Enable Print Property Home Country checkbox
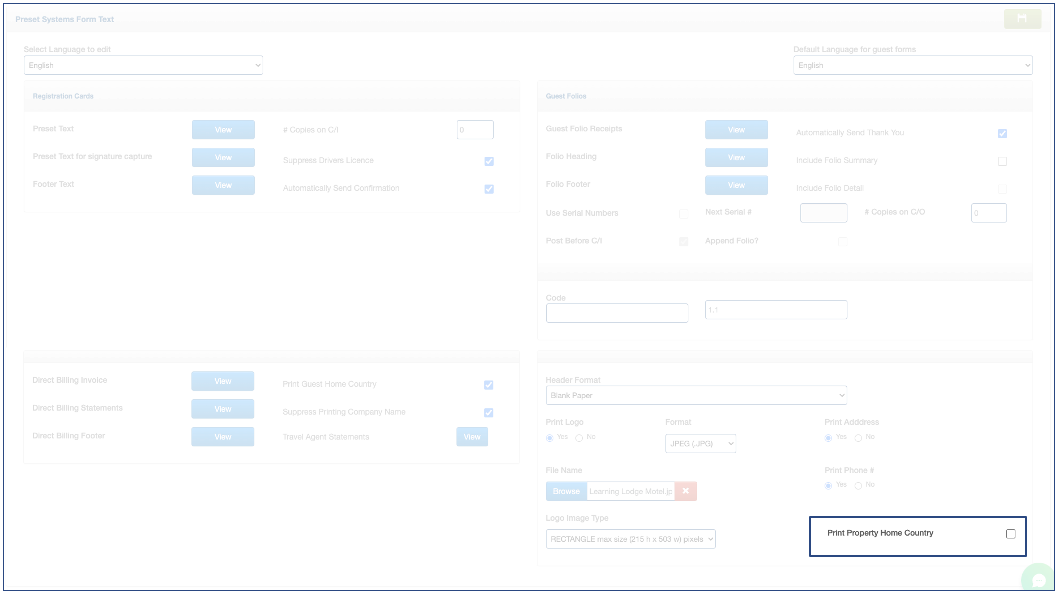Image resolution: width=1058 pixels, height=595 pixels. pyautogui.click(x=1010, y=534)
